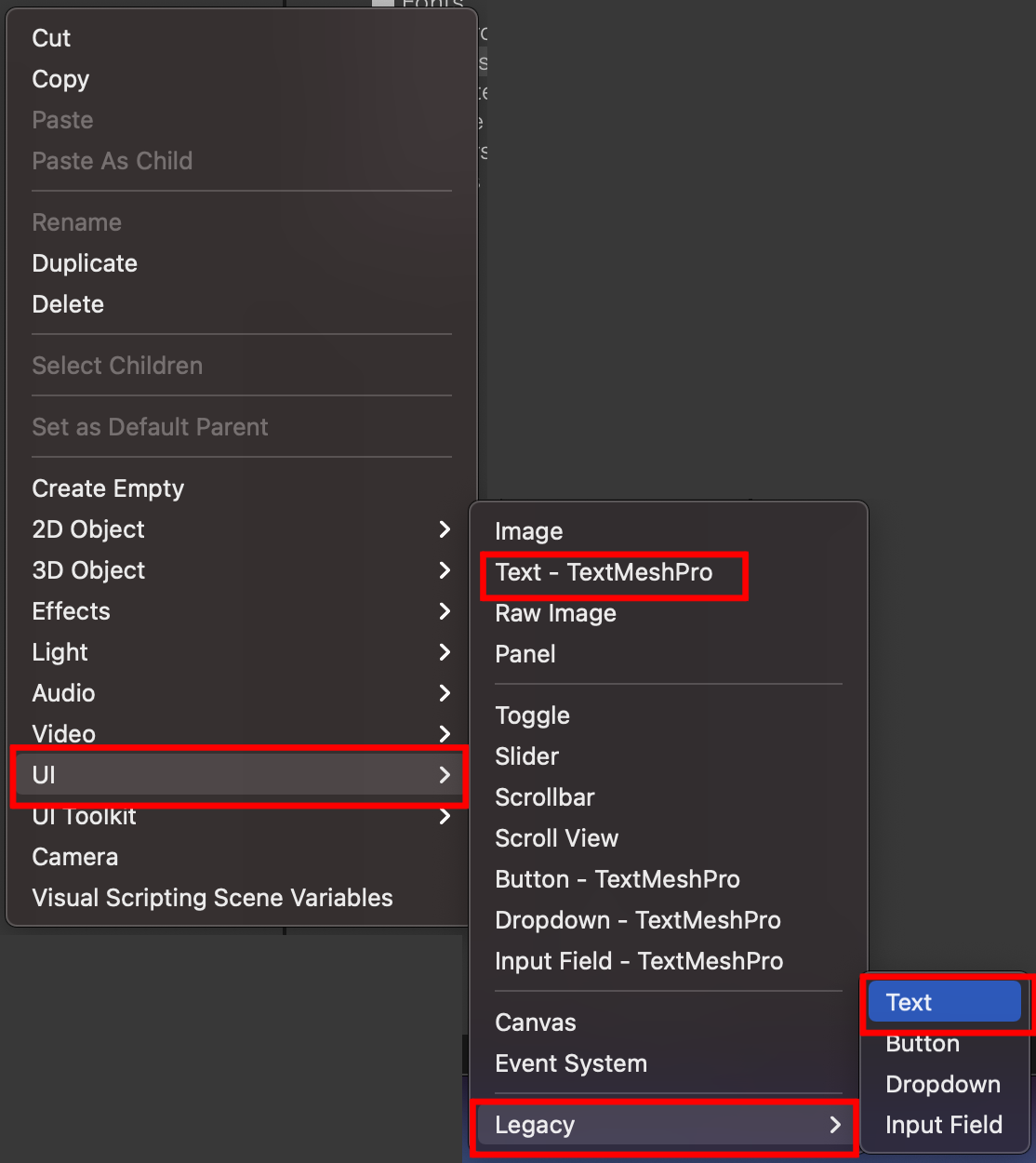
Task: Delete the selected object
Action: point(68,304)
